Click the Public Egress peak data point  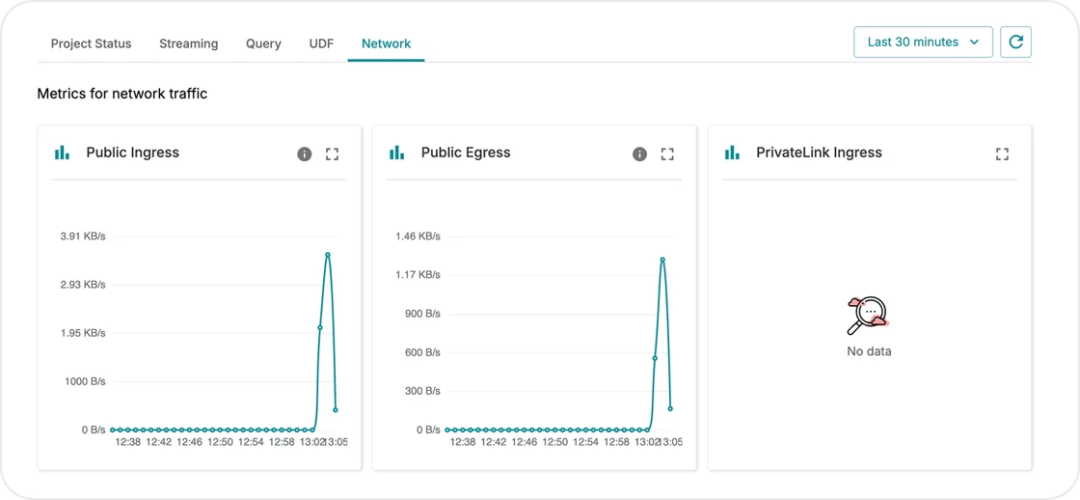(x=662, y=260)
